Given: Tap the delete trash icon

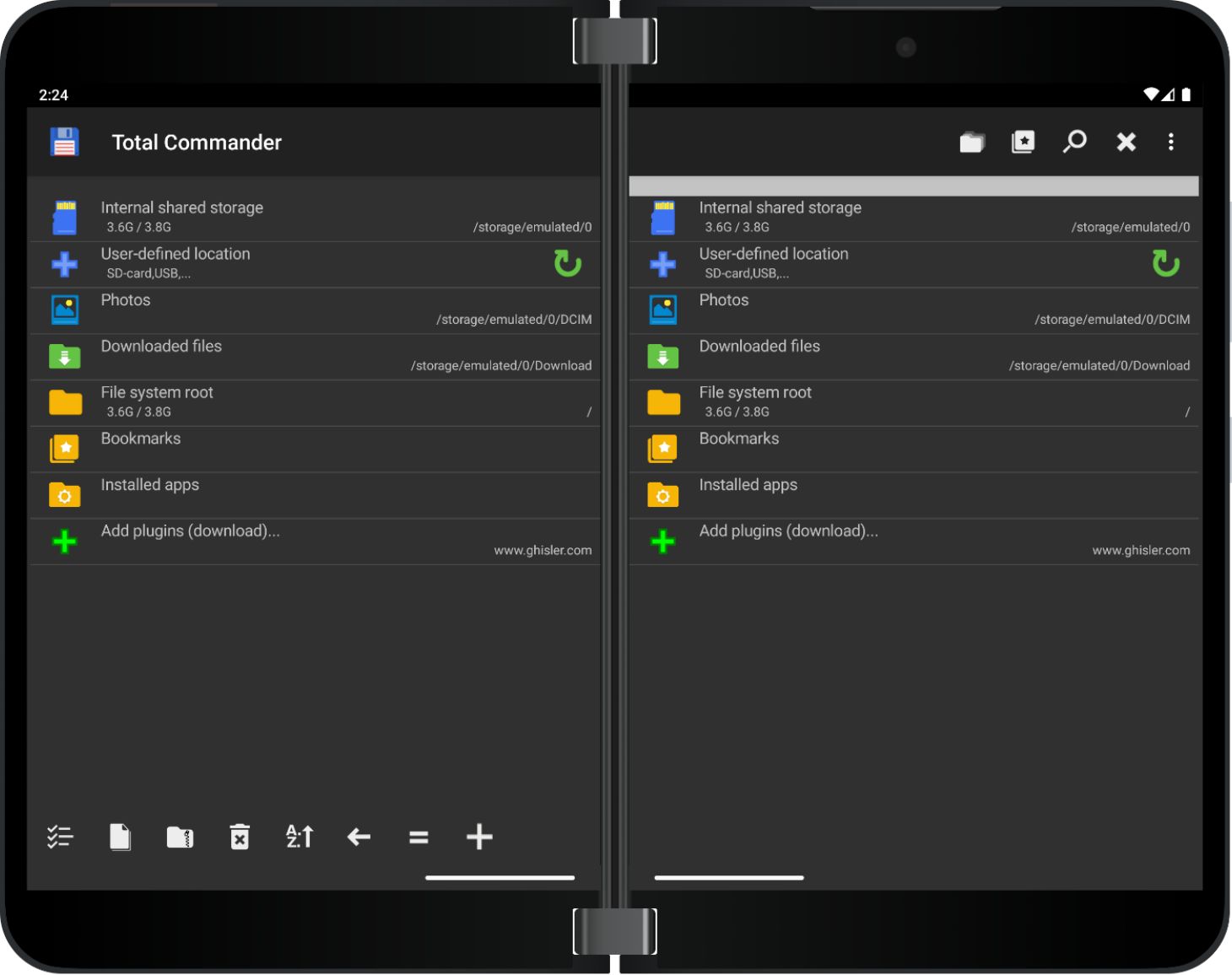Looking at the screenshot, I should pos(240,837).
